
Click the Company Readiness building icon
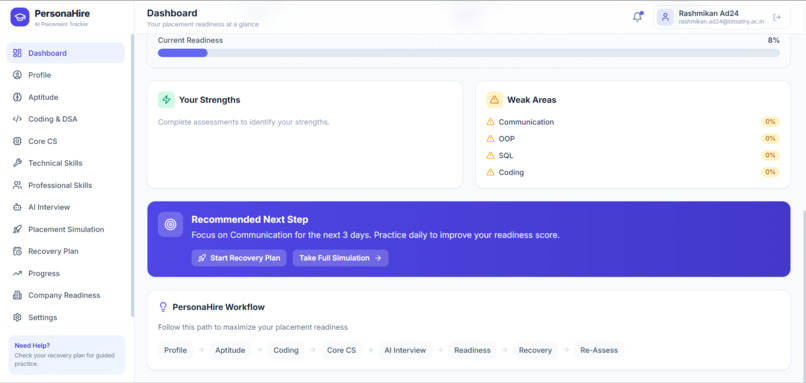17,295
